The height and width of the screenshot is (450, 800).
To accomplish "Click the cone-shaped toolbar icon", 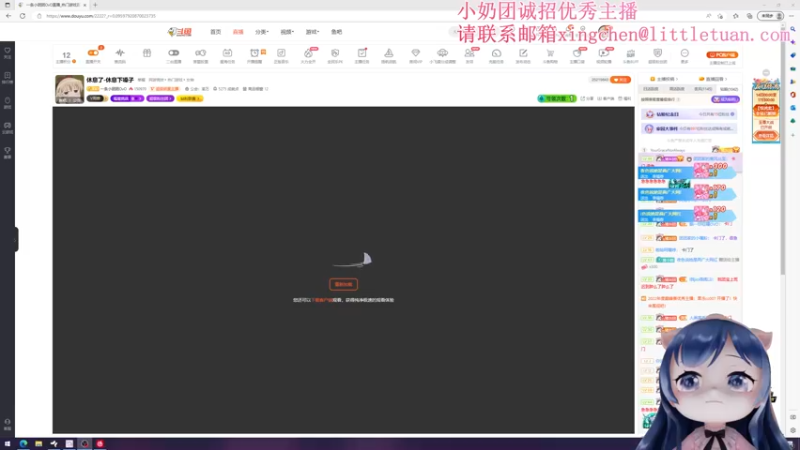I will click(x=389, y=53).
